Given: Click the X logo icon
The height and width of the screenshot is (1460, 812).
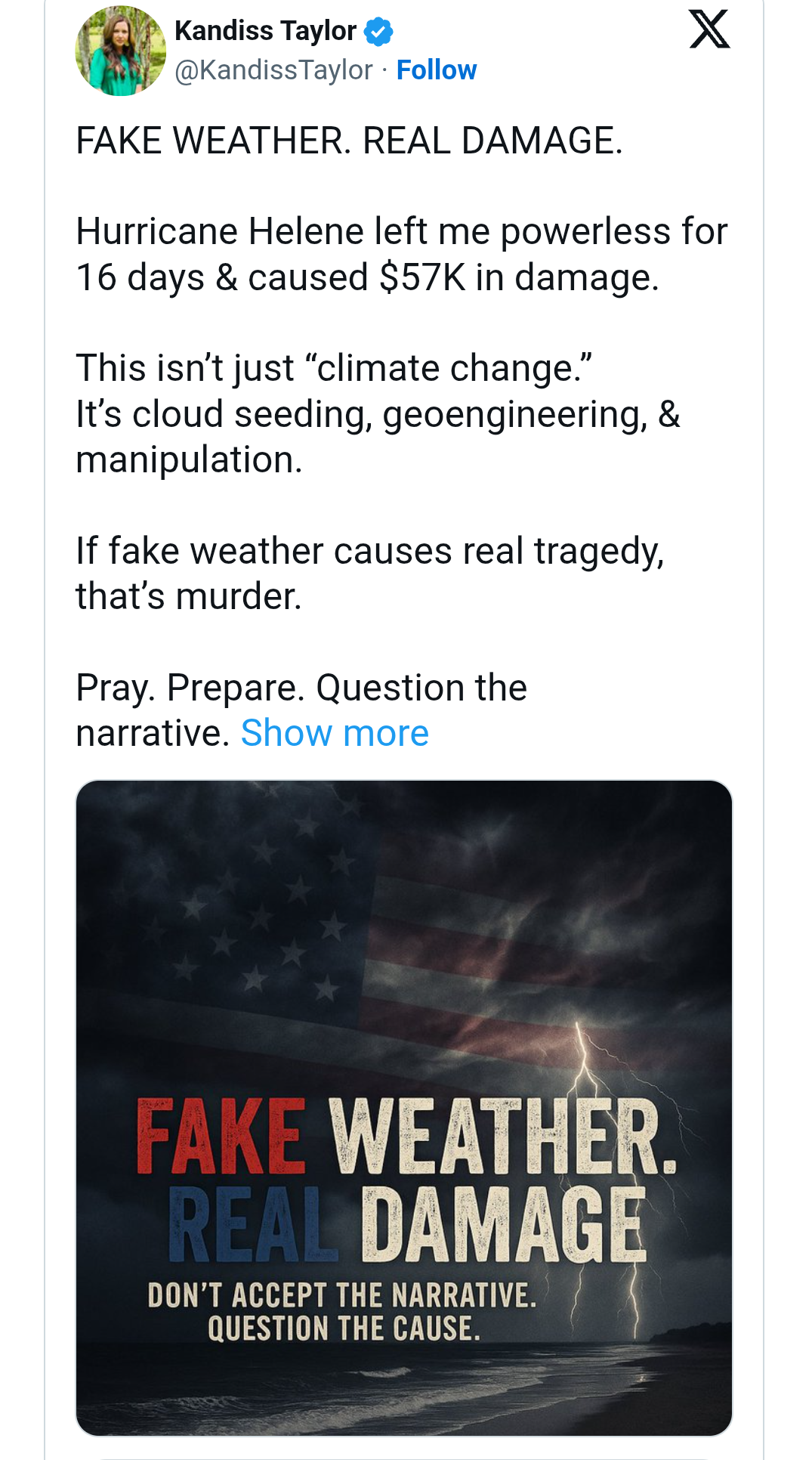Looking at the screenshot, I should [709, 30].
